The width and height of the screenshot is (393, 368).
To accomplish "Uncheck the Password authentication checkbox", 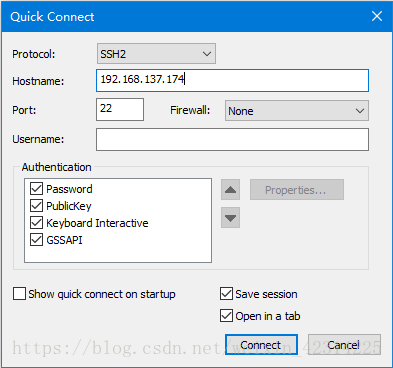I will click(x=36, y=189).
